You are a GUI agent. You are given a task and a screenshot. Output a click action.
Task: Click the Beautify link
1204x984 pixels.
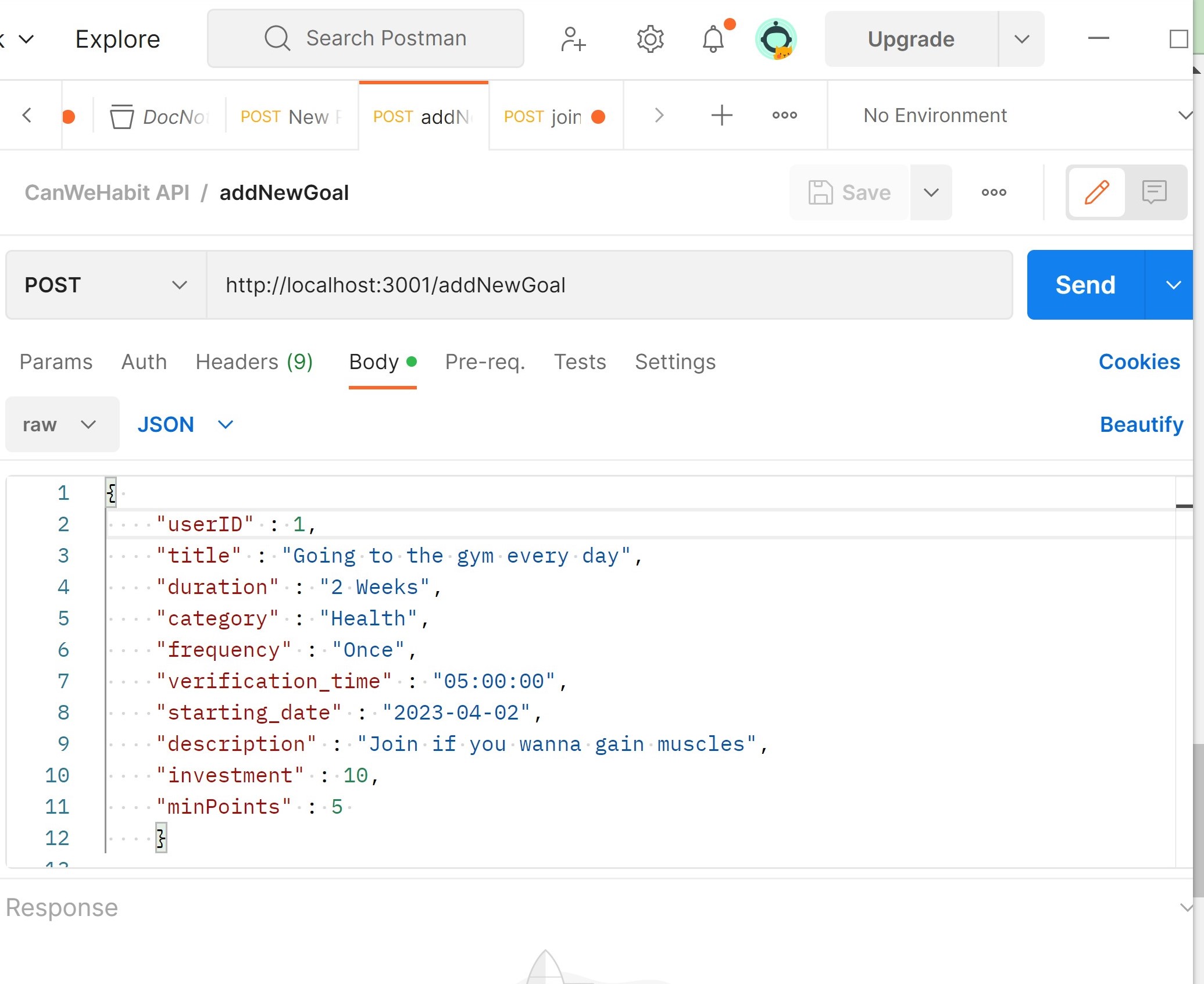point(1141,424)
